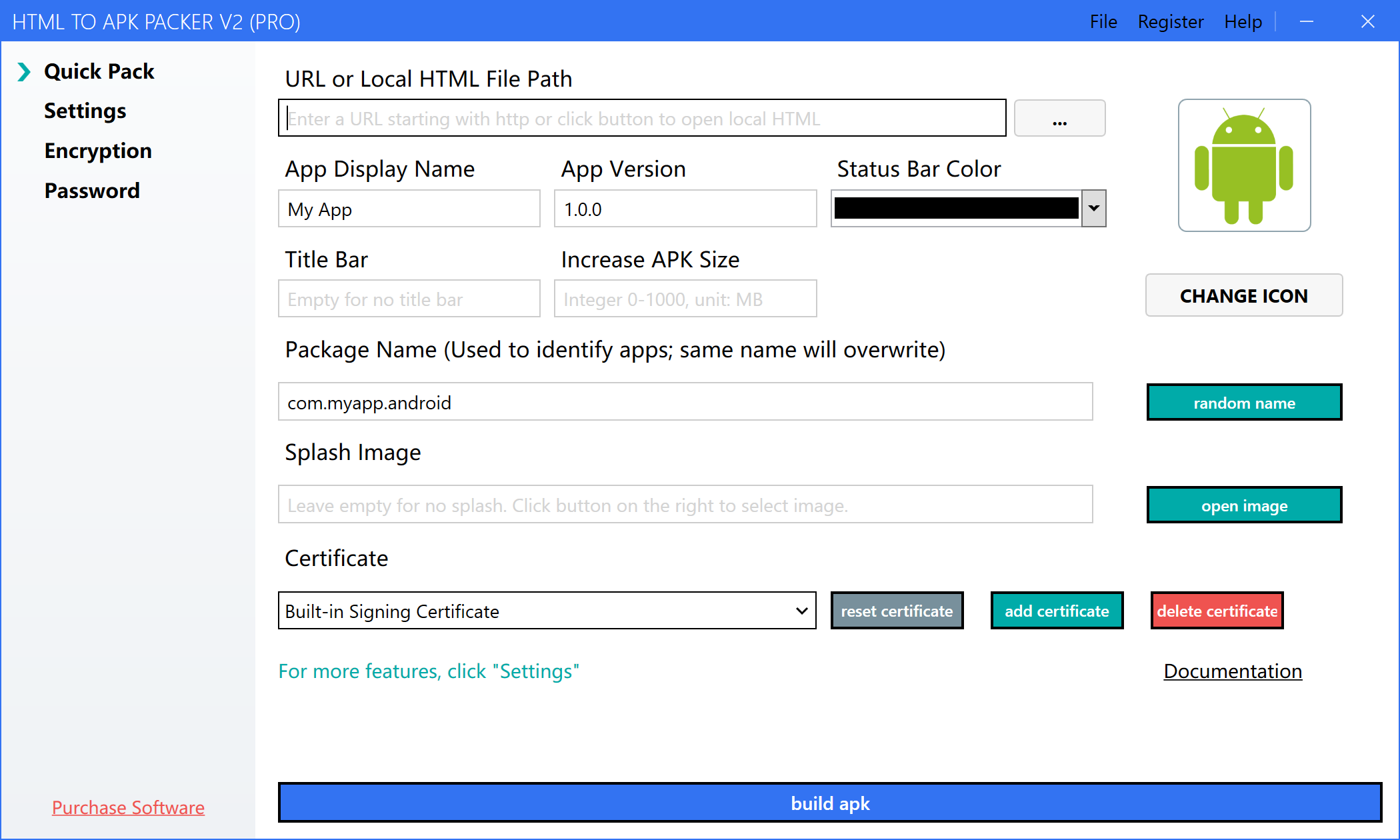The height and width of the screenshot is (840, 1400).
Task: Switch to the Settings section
Action: (x=85, y=111)
